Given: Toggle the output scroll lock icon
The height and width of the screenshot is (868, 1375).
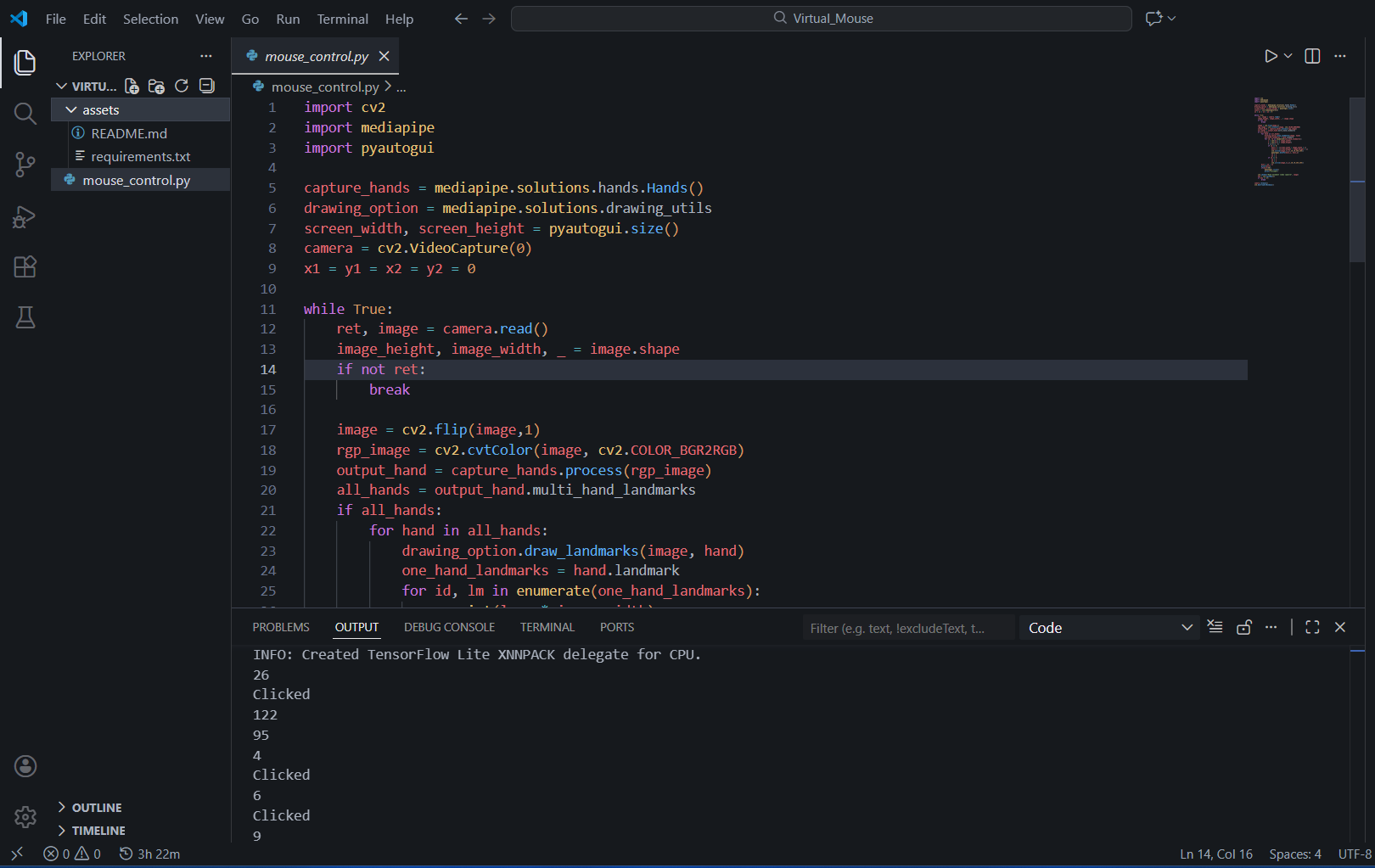Looking at the screenshot, I should coord(1243,627).
